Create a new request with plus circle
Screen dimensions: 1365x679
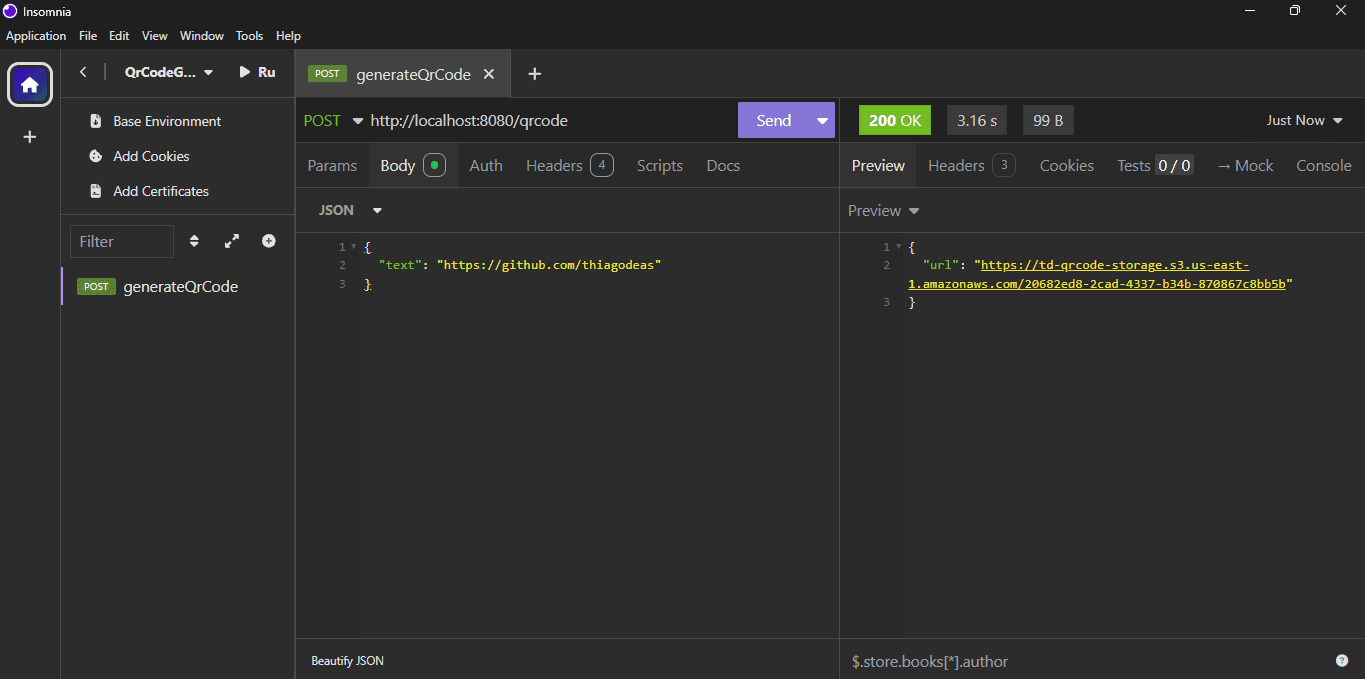point(269,241)
